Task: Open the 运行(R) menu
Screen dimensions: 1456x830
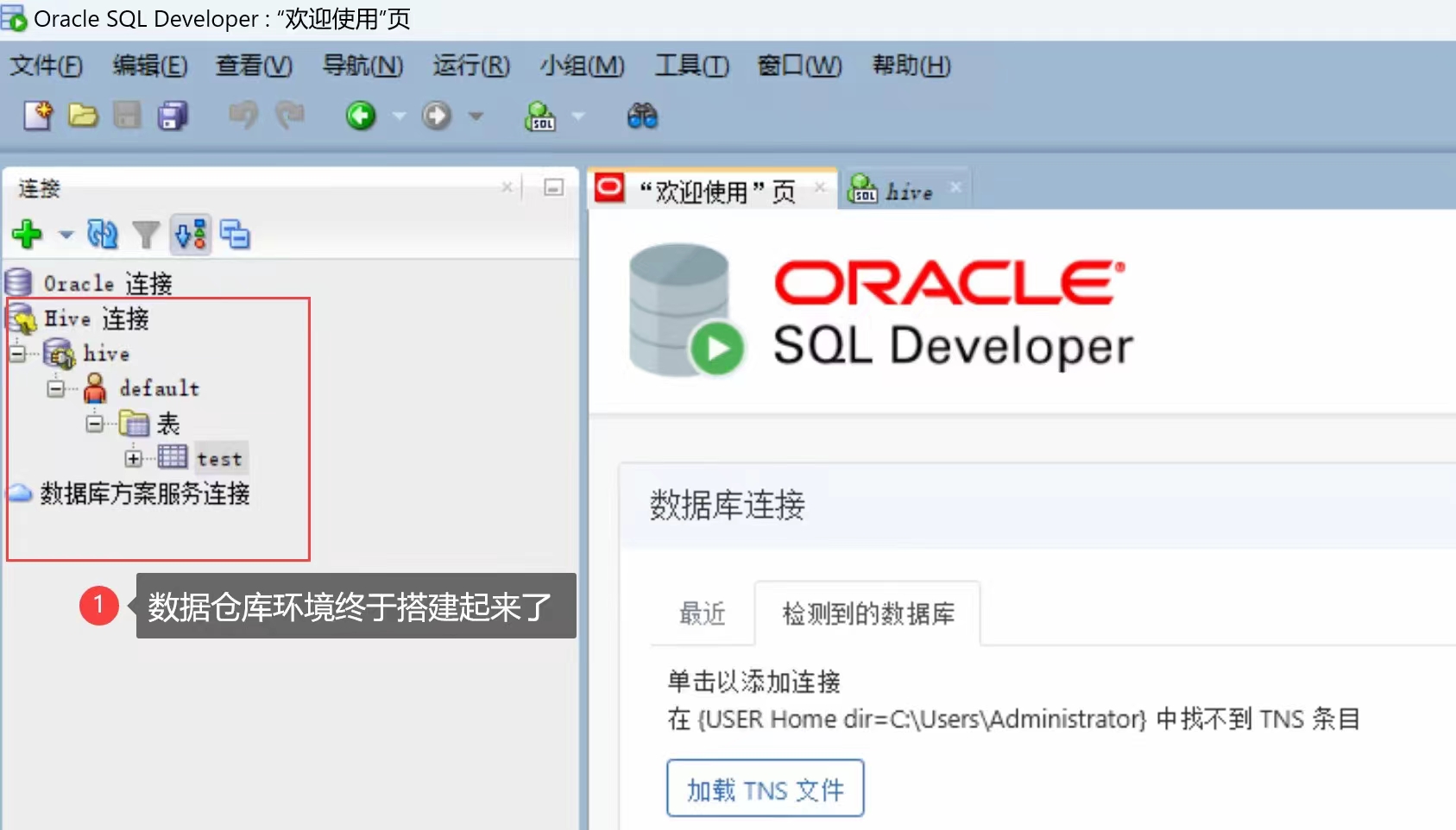Action: coord(471,66)
